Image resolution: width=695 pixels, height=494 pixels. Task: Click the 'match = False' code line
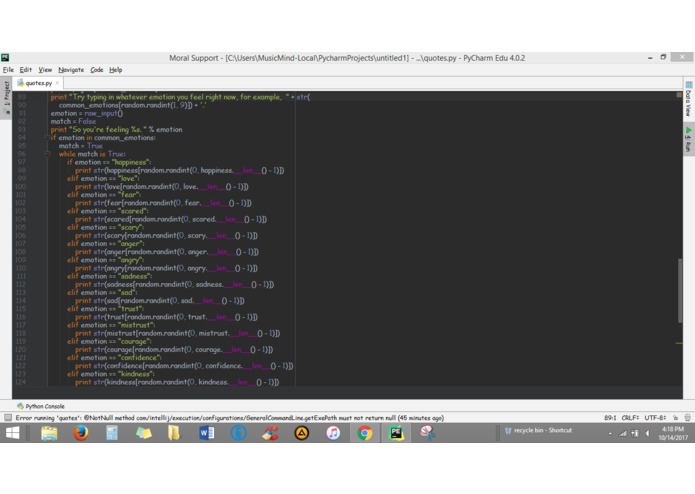(x=73, y=121)
